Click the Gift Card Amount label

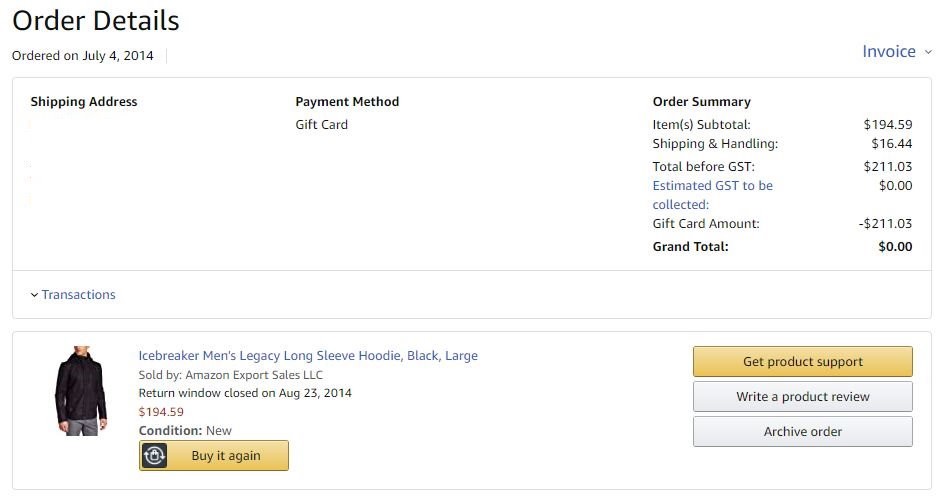click(706, 224)
